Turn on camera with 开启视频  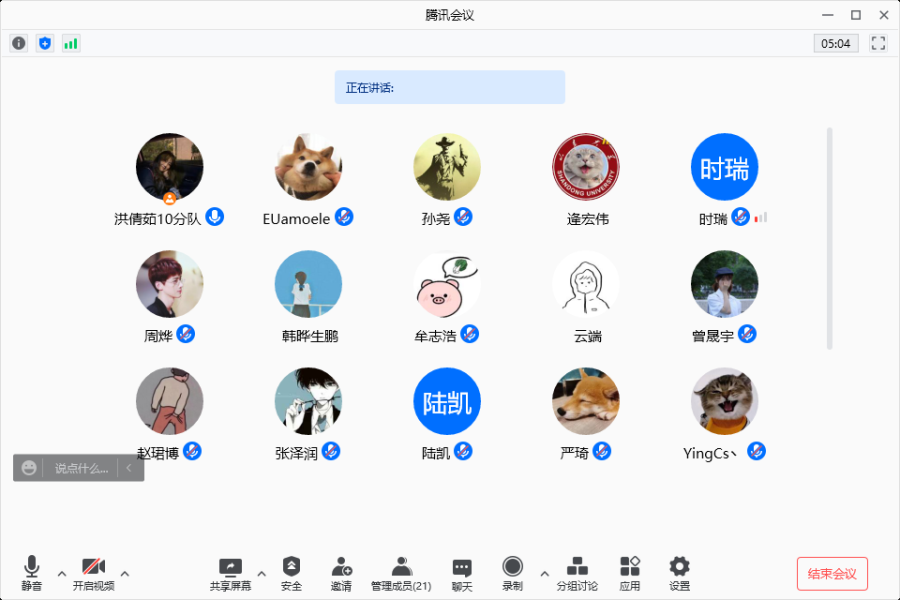94,573
